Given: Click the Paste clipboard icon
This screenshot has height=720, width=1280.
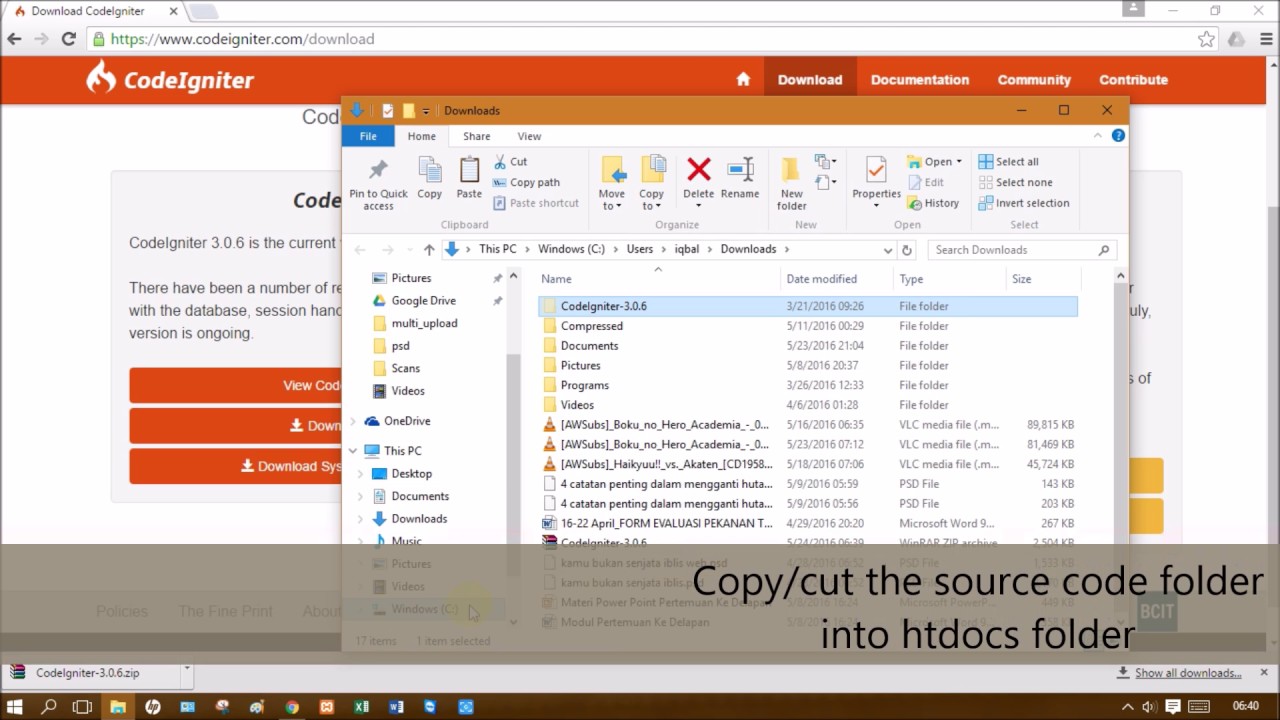Looking at the screenshot, I should [469, 170].
